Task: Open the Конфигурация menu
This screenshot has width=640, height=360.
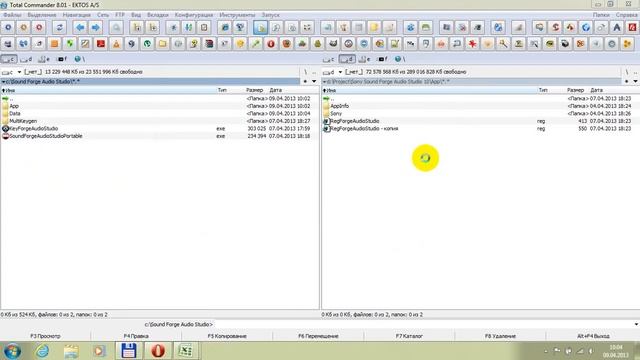Action: pos(194,15)
